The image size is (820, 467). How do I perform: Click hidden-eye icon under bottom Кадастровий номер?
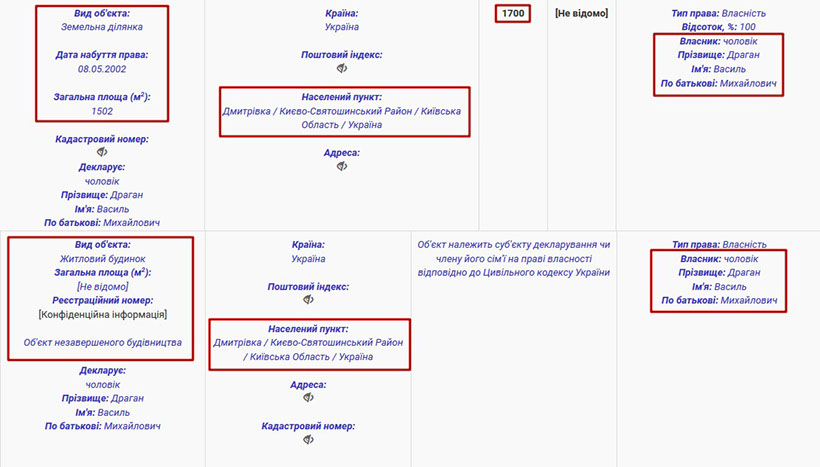(x=308, y=439)
